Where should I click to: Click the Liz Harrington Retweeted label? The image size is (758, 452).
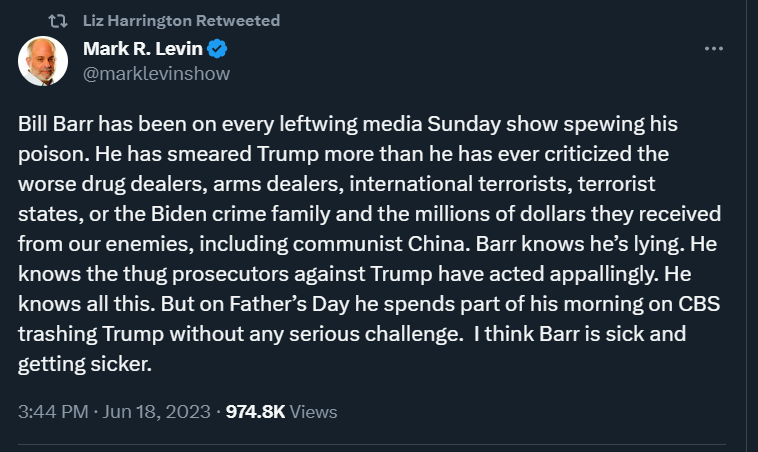click(x=181, y=21)
